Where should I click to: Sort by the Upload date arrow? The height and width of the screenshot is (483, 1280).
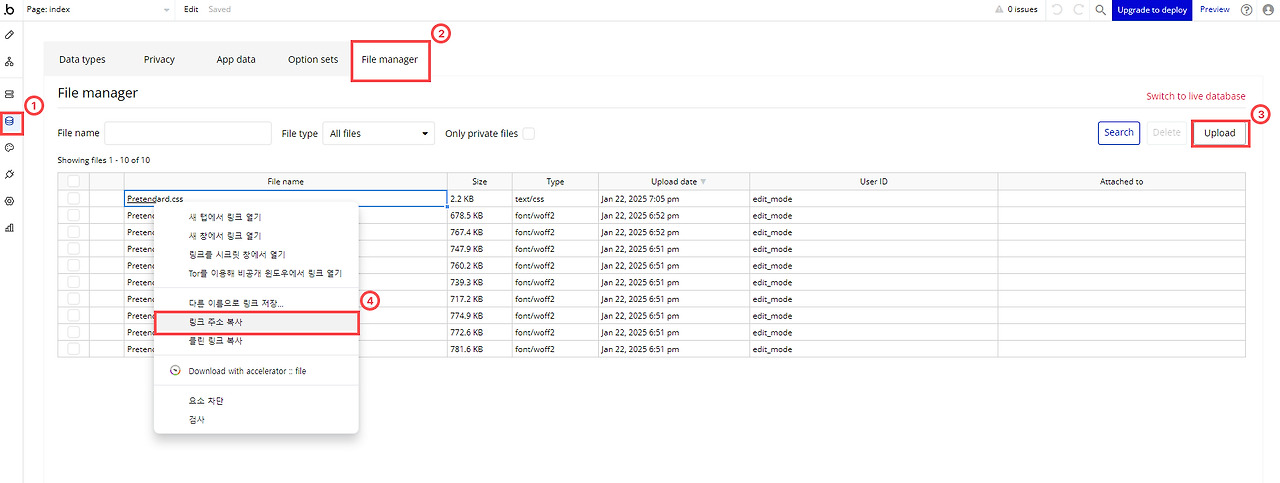(x=703, y=182)
